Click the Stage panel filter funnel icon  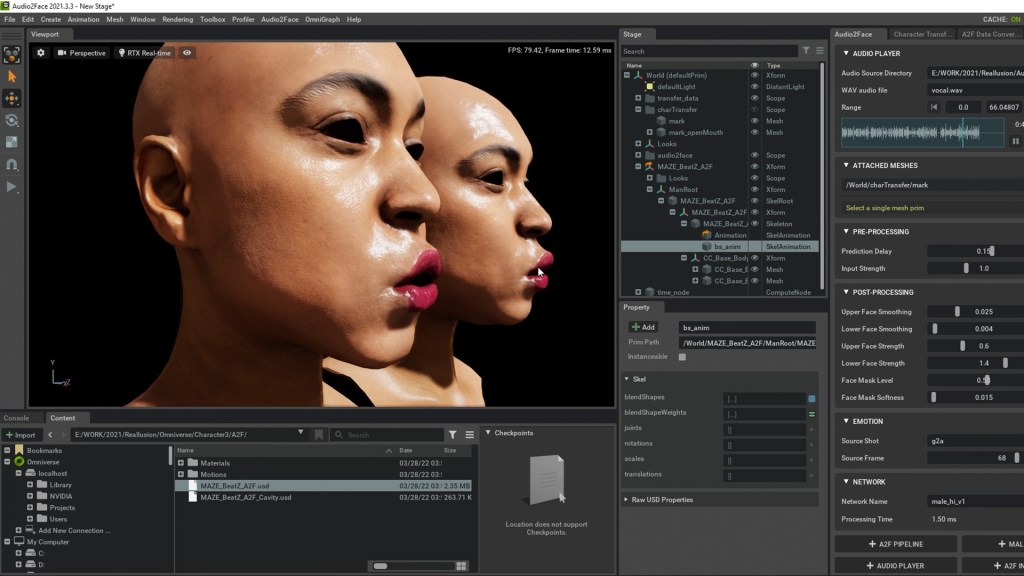[x=807, y=51]
